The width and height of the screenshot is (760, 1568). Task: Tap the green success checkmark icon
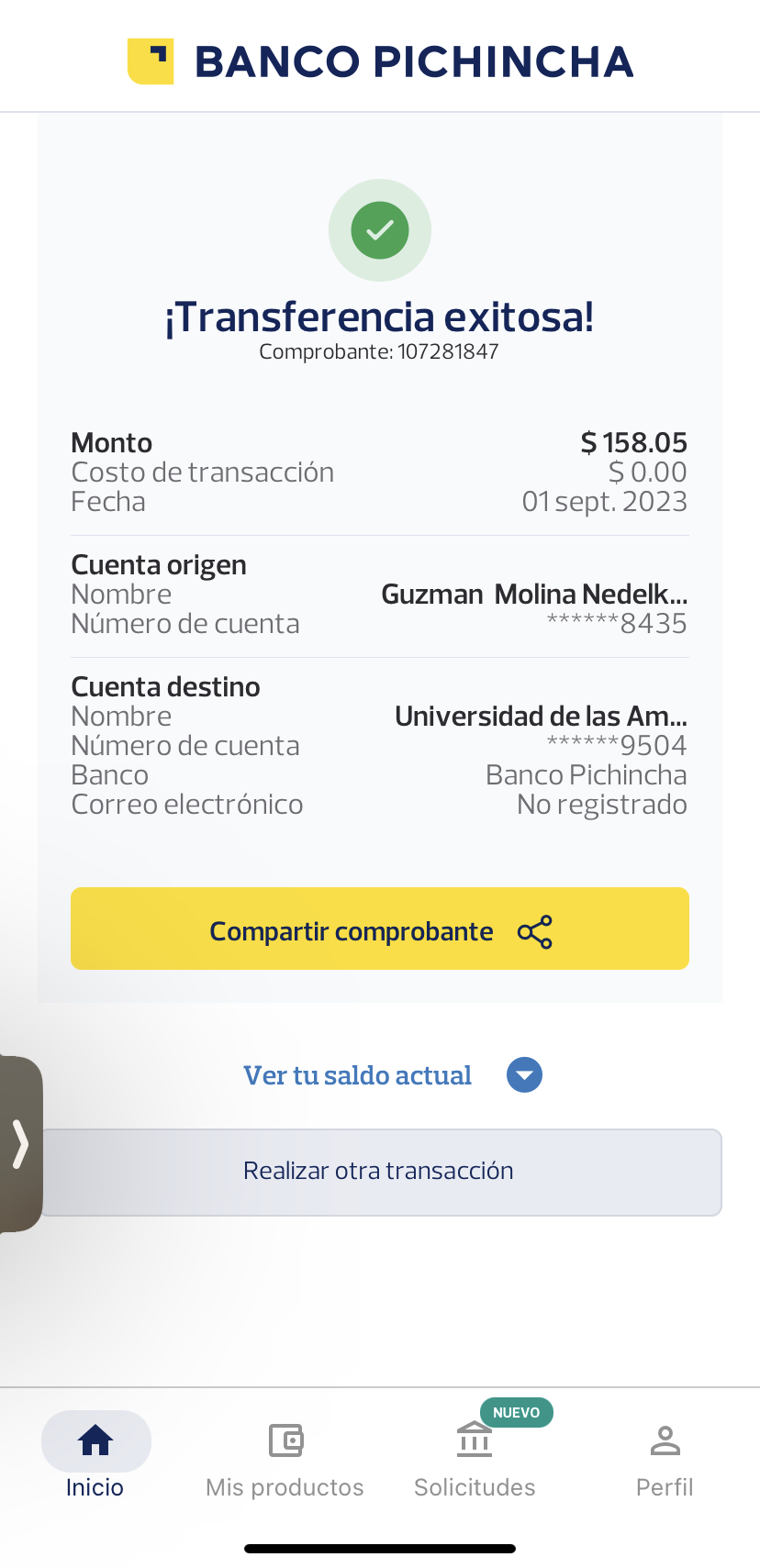pos(380,229)
